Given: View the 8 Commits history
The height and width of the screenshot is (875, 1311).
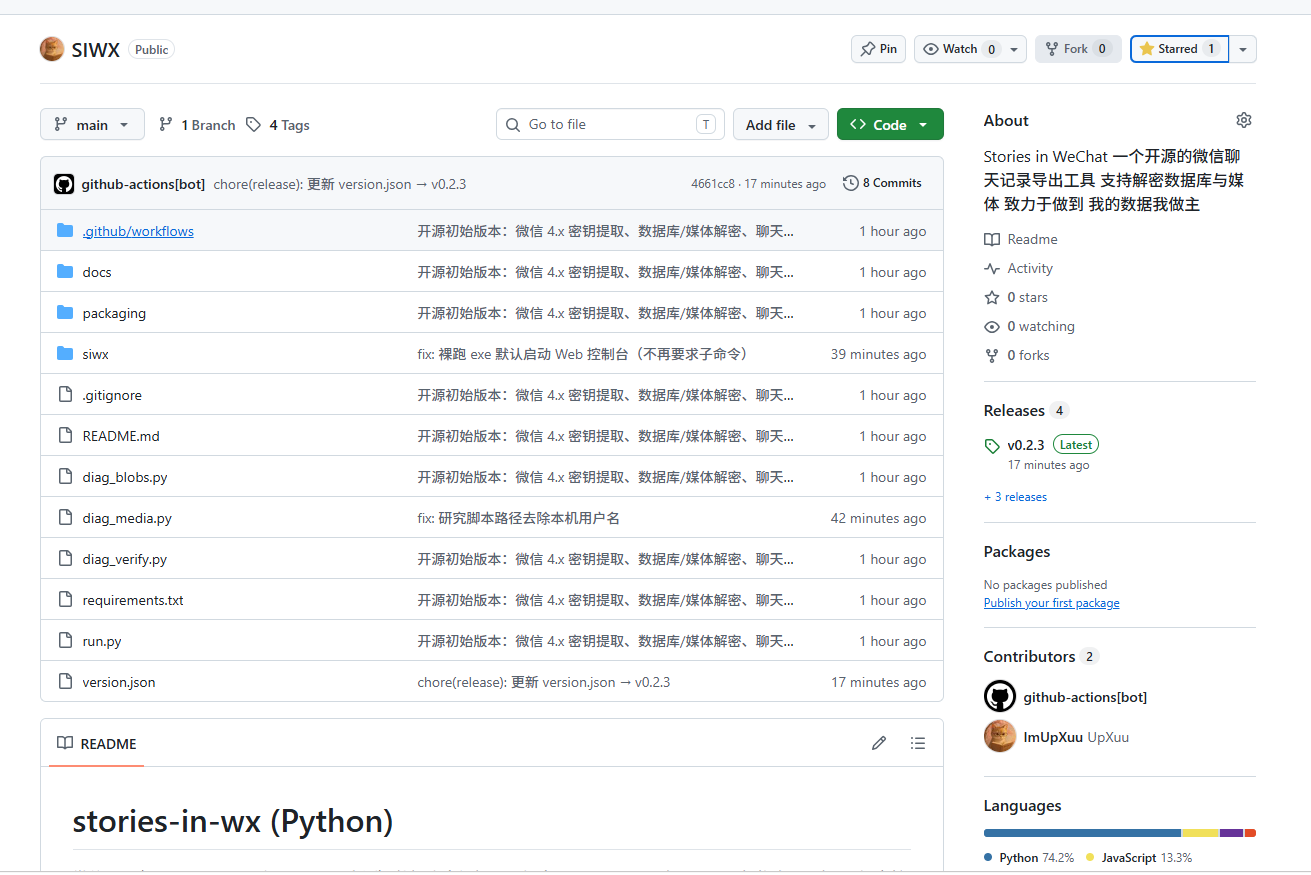Looking at the screenshot, I should (x=882, y=183).
